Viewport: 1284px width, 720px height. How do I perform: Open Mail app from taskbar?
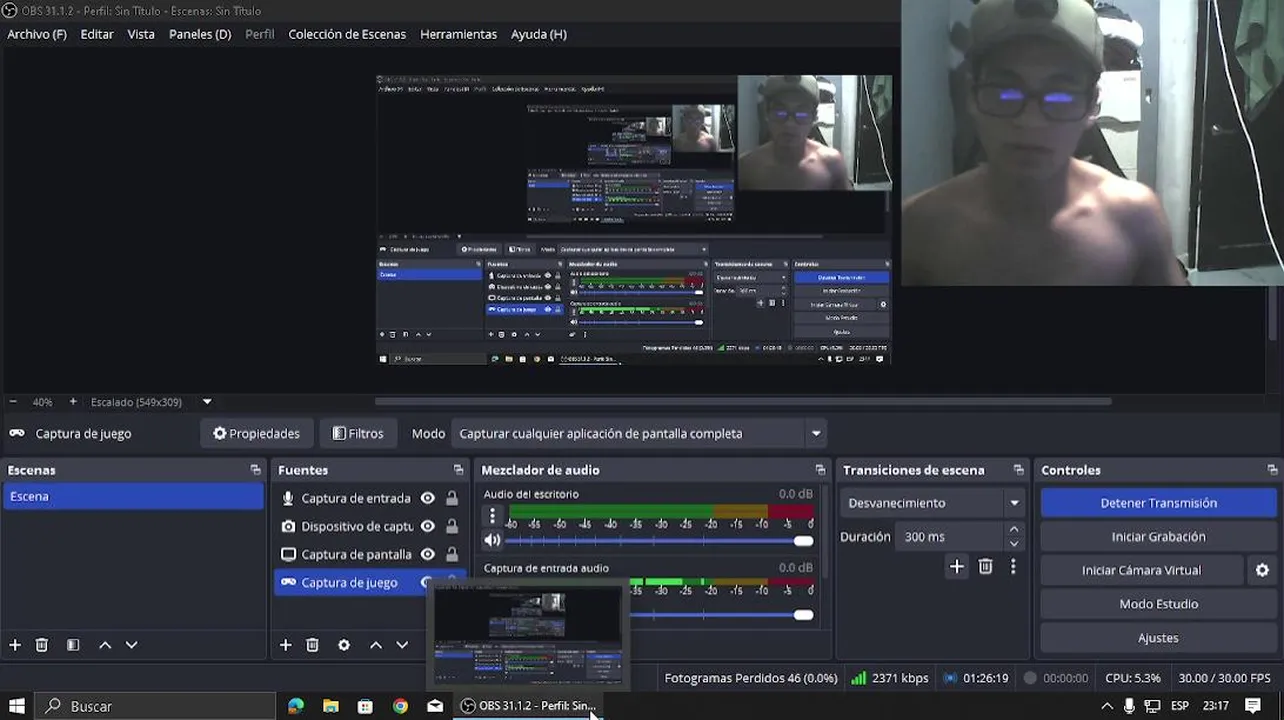(x=435, y=706)
